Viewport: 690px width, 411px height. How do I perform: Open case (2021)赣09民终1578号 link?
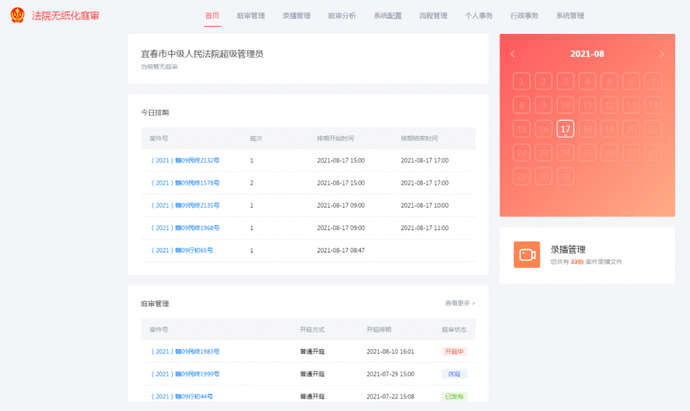click(x=185, y=183)
